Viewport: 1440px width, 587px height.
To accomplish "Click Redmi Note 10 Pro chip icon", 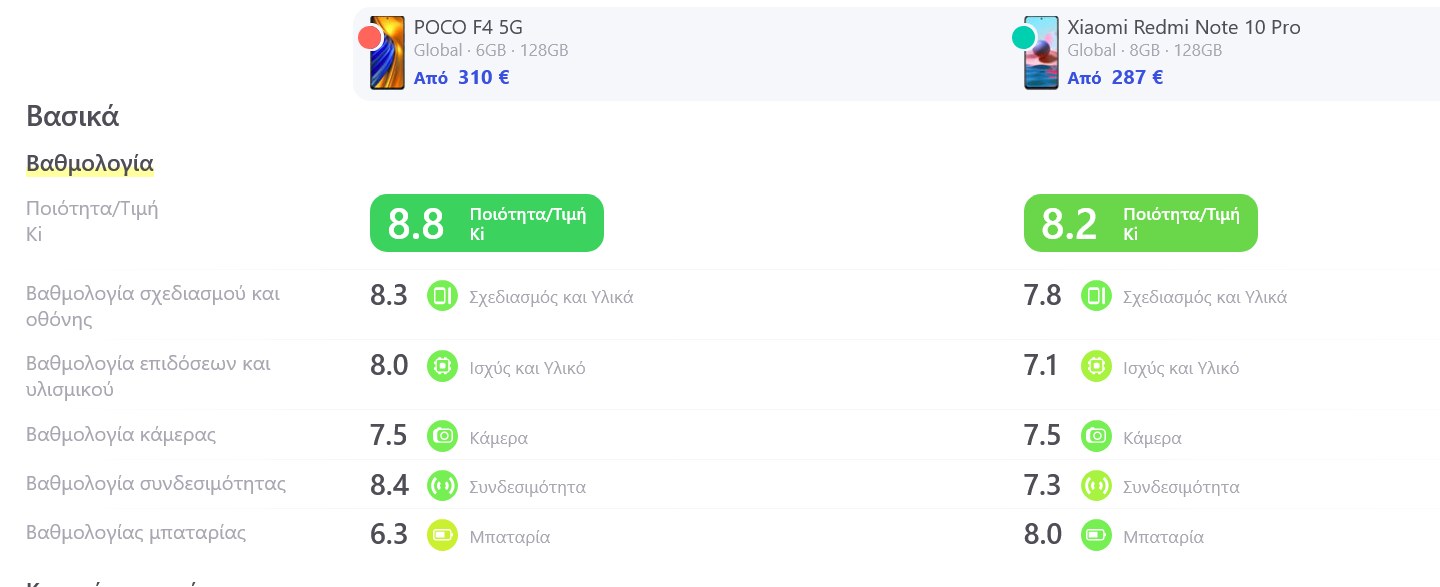I will pos(1096,366).
